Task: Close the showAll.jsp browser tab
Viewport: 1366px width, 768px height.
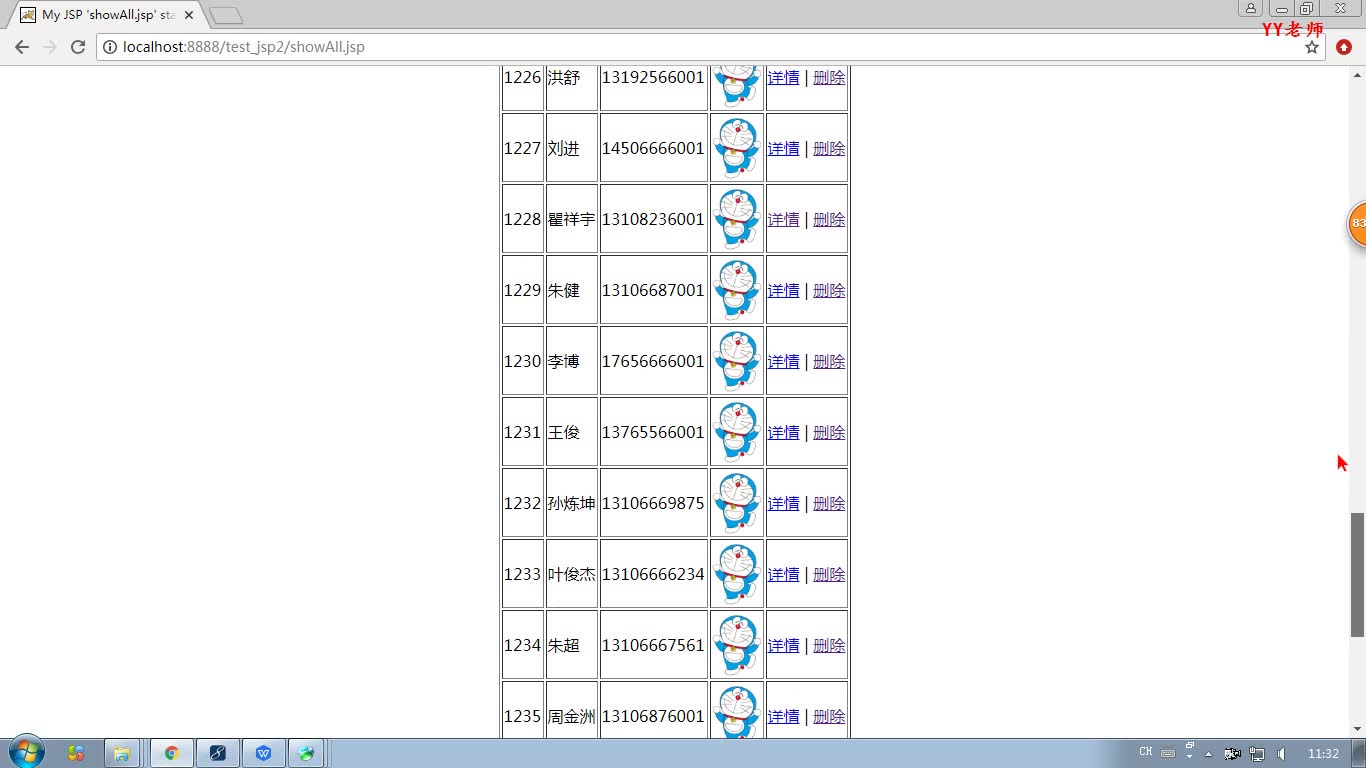Action: click(189, 15)
